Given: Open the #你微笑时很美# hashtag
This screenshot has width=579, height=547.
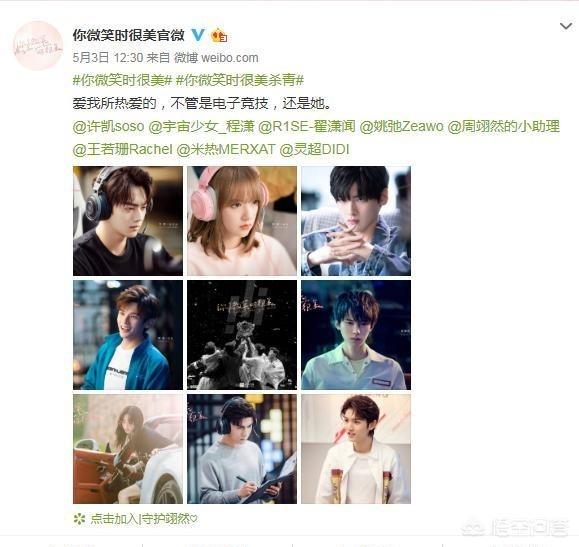Looking at the screenshot, I should click(123, 80).
